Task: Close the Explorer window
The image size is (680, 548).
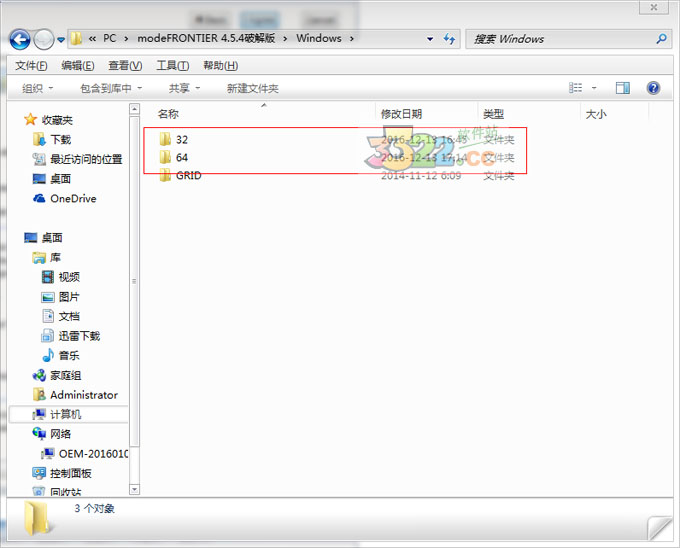Action: (654, 7)
